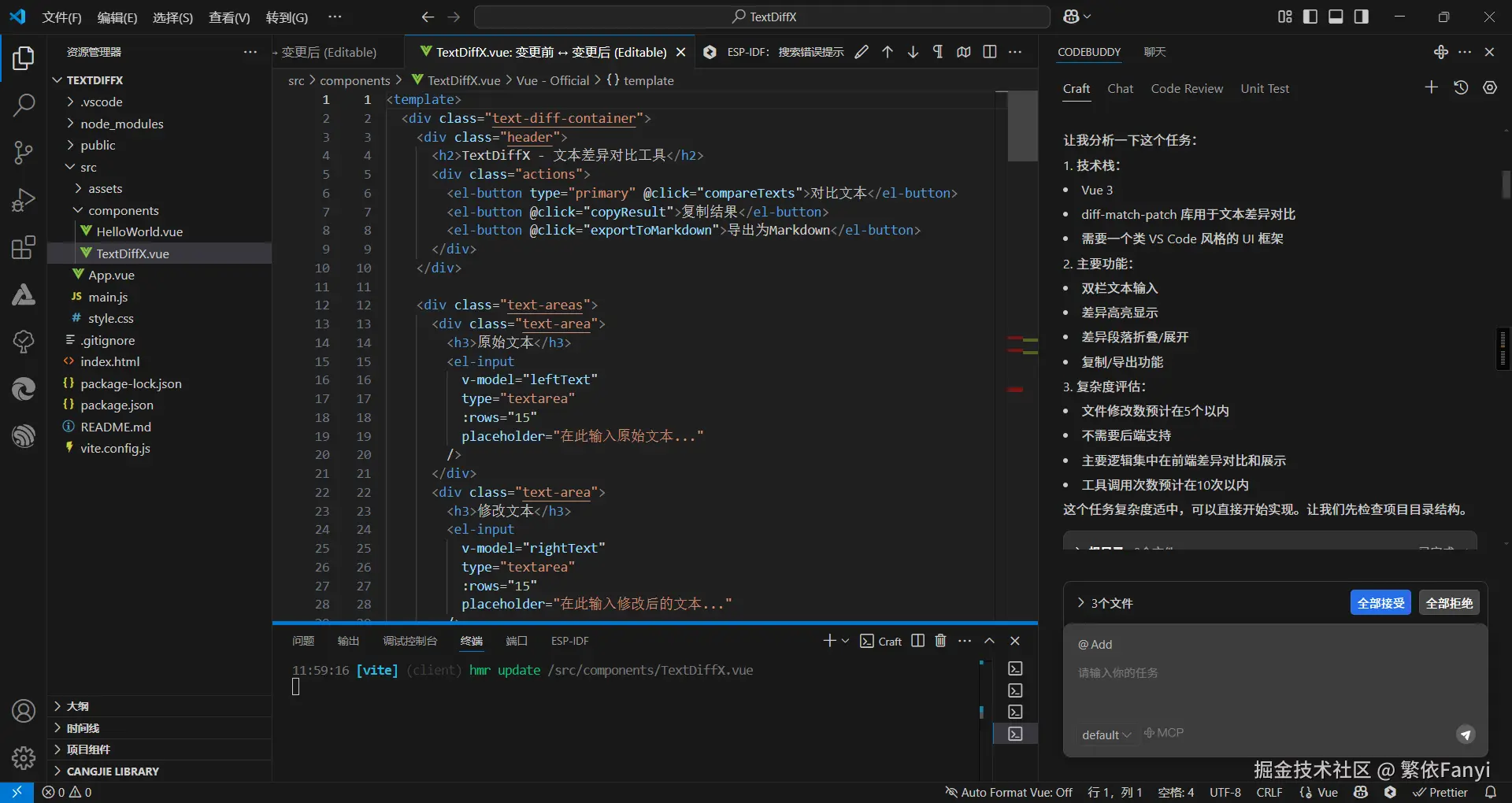Open CodeBuddy settings gear icon
Screen dimensions: 1512x803
click(1489, 87)
